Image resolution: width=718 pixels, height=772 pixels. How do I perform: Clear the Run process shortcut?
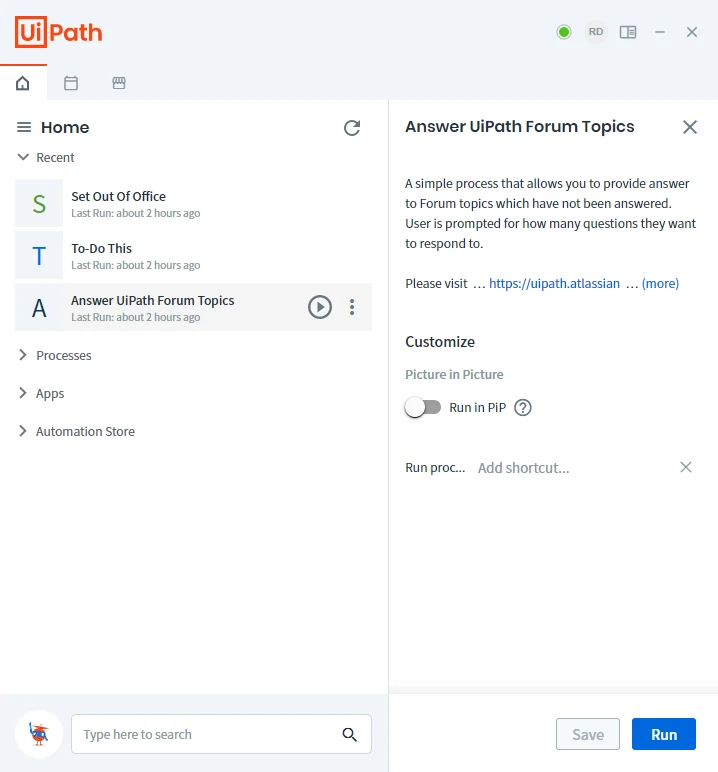click(x=686, y=467)
